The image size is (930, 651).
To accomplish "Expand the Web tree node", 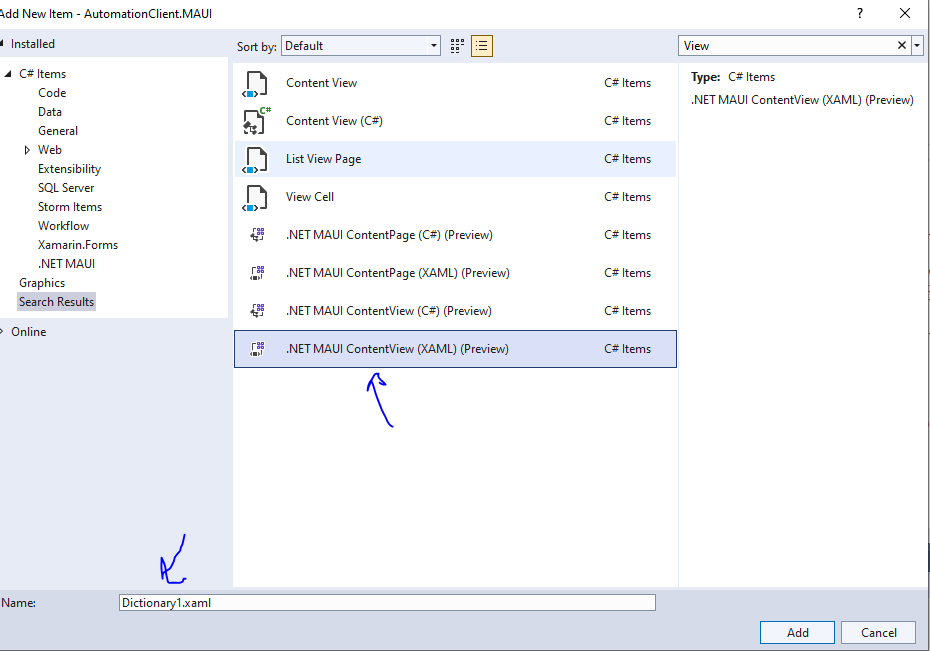I will (27, 150).
